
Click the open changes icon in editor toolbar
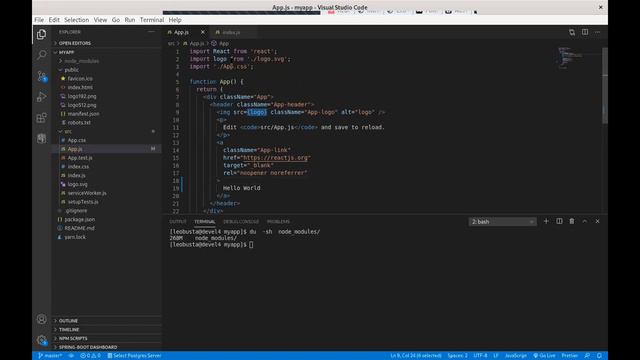coord(572,32)
